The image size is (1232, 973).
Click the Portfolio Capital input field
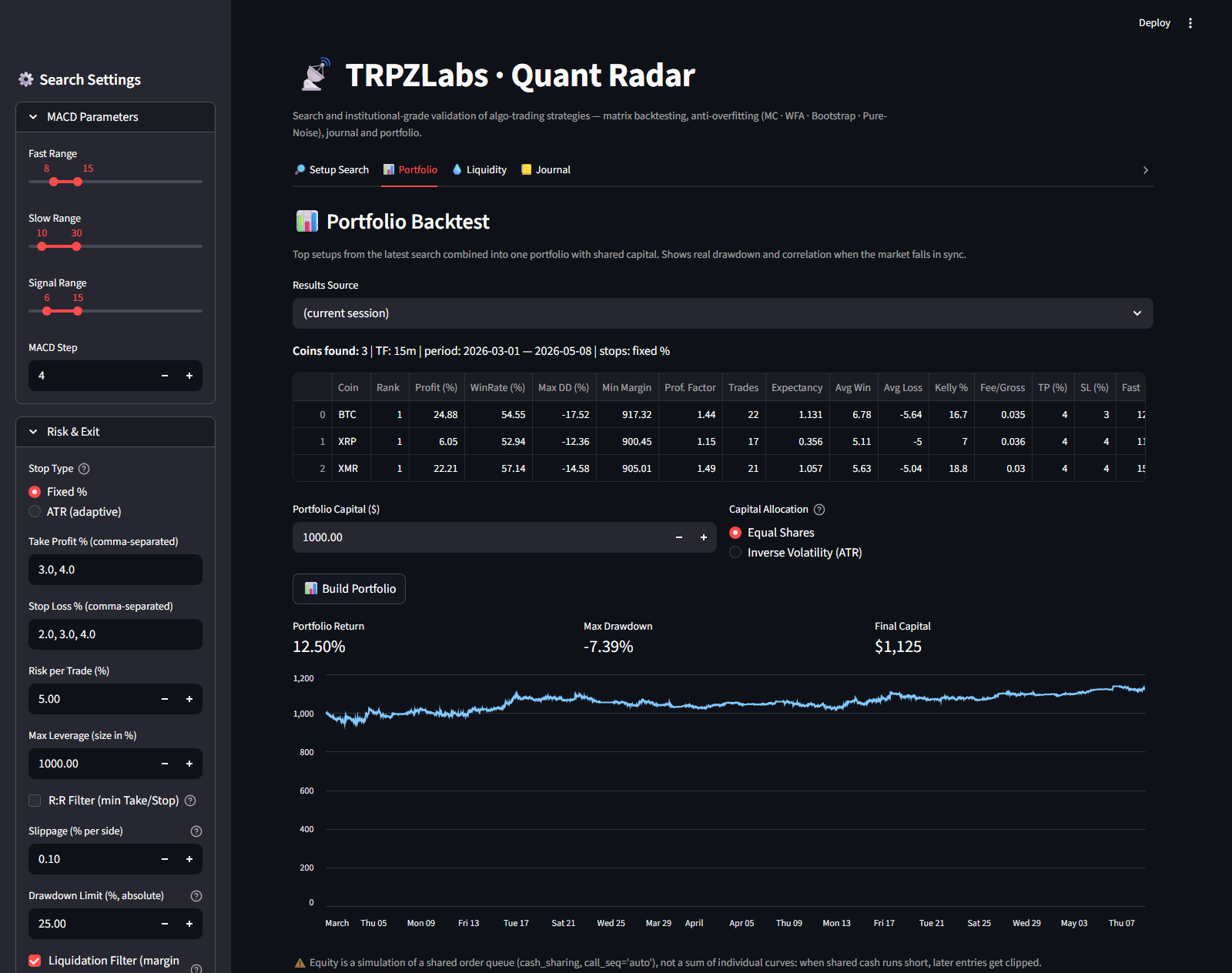click(x=479, y=537)
